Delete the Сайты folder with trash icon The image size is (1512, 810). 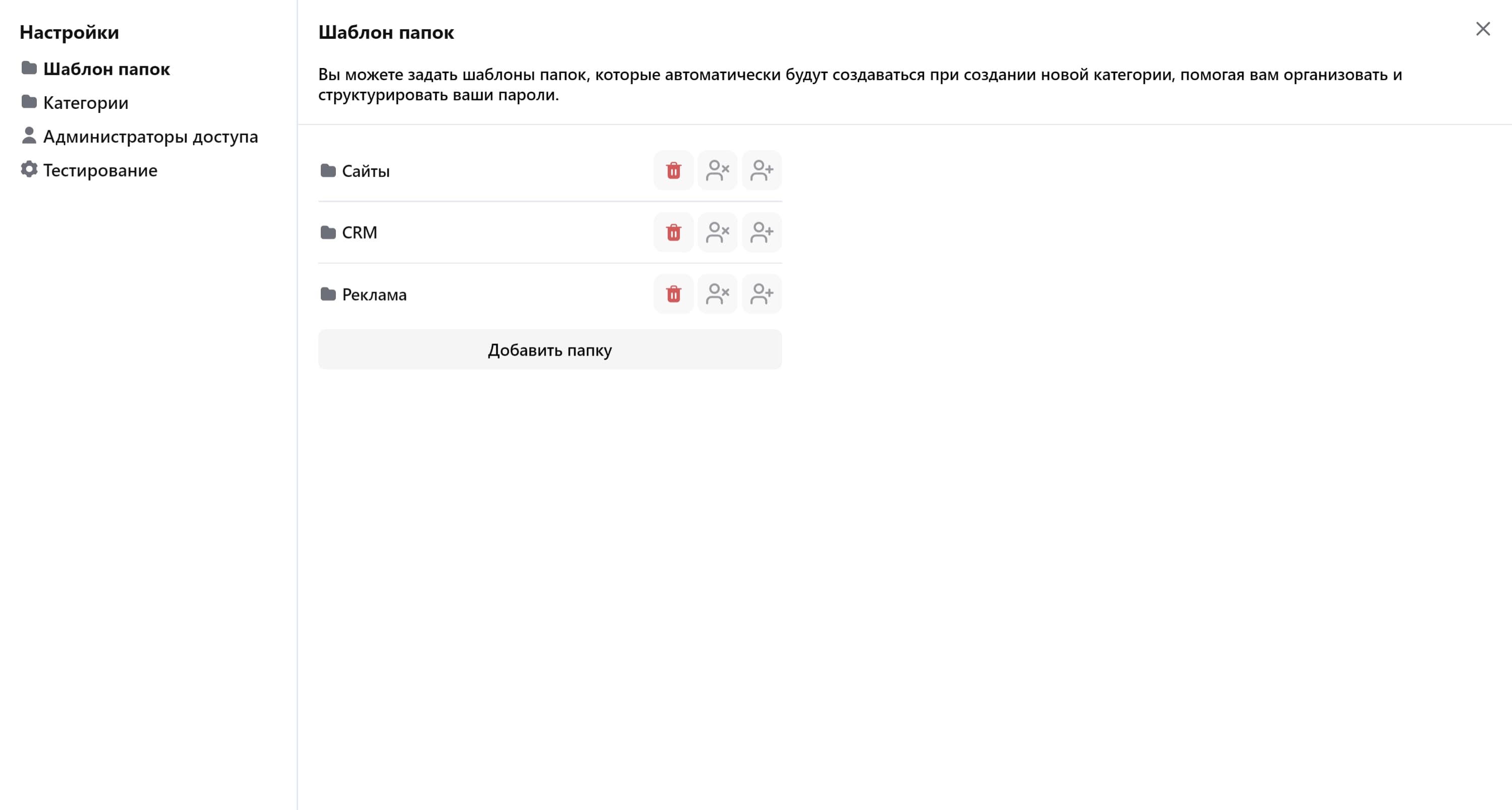click(673, 170)
